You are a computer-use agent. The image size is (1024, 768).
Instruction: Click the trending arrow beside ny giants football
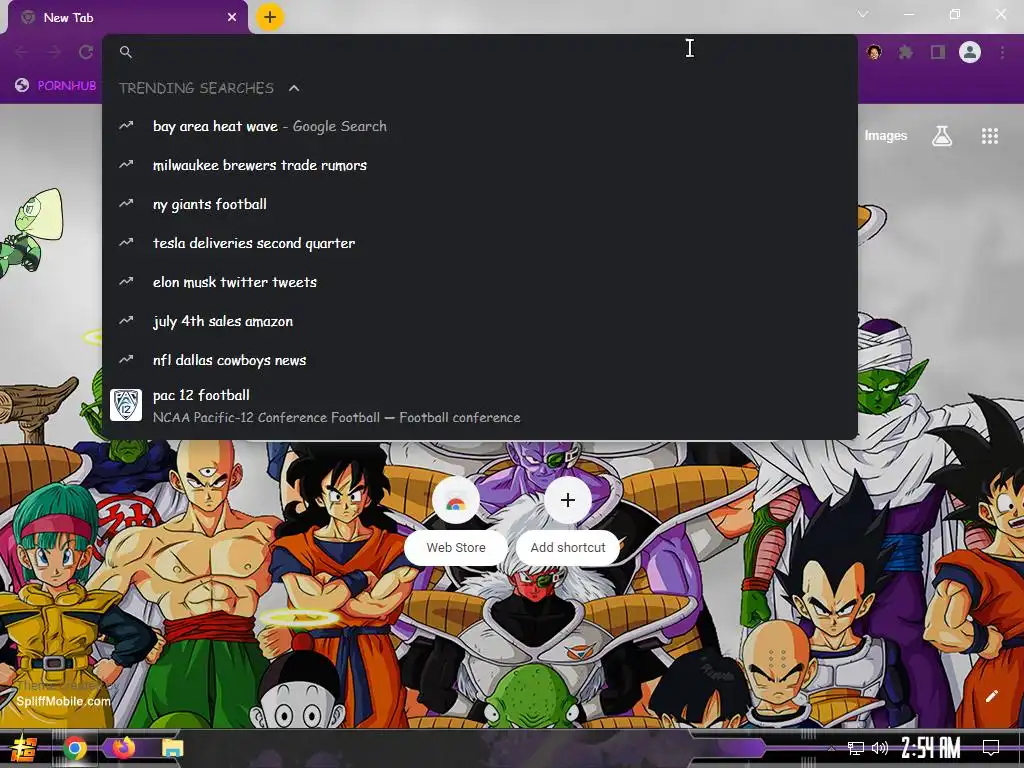click(x=126, y=204)
